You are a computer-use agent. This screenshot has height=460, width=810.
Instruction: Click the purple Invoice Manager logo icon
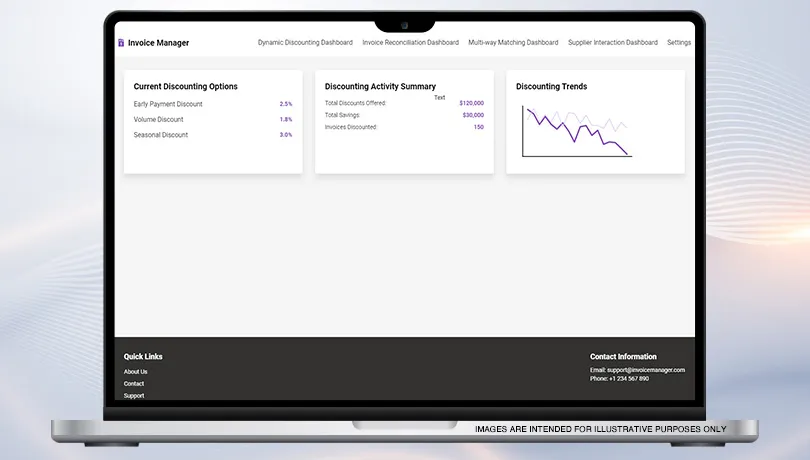121,43
